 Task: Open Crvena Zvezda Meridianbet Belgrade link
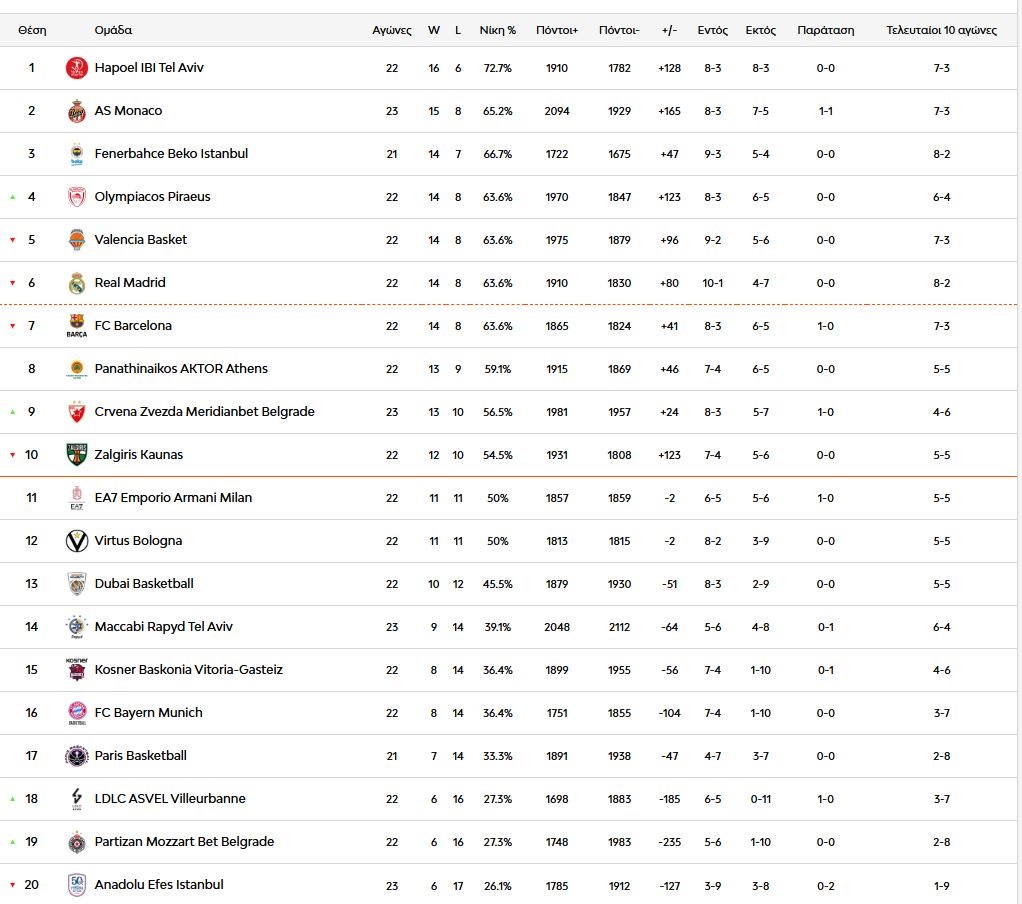(x=204, y=412)
